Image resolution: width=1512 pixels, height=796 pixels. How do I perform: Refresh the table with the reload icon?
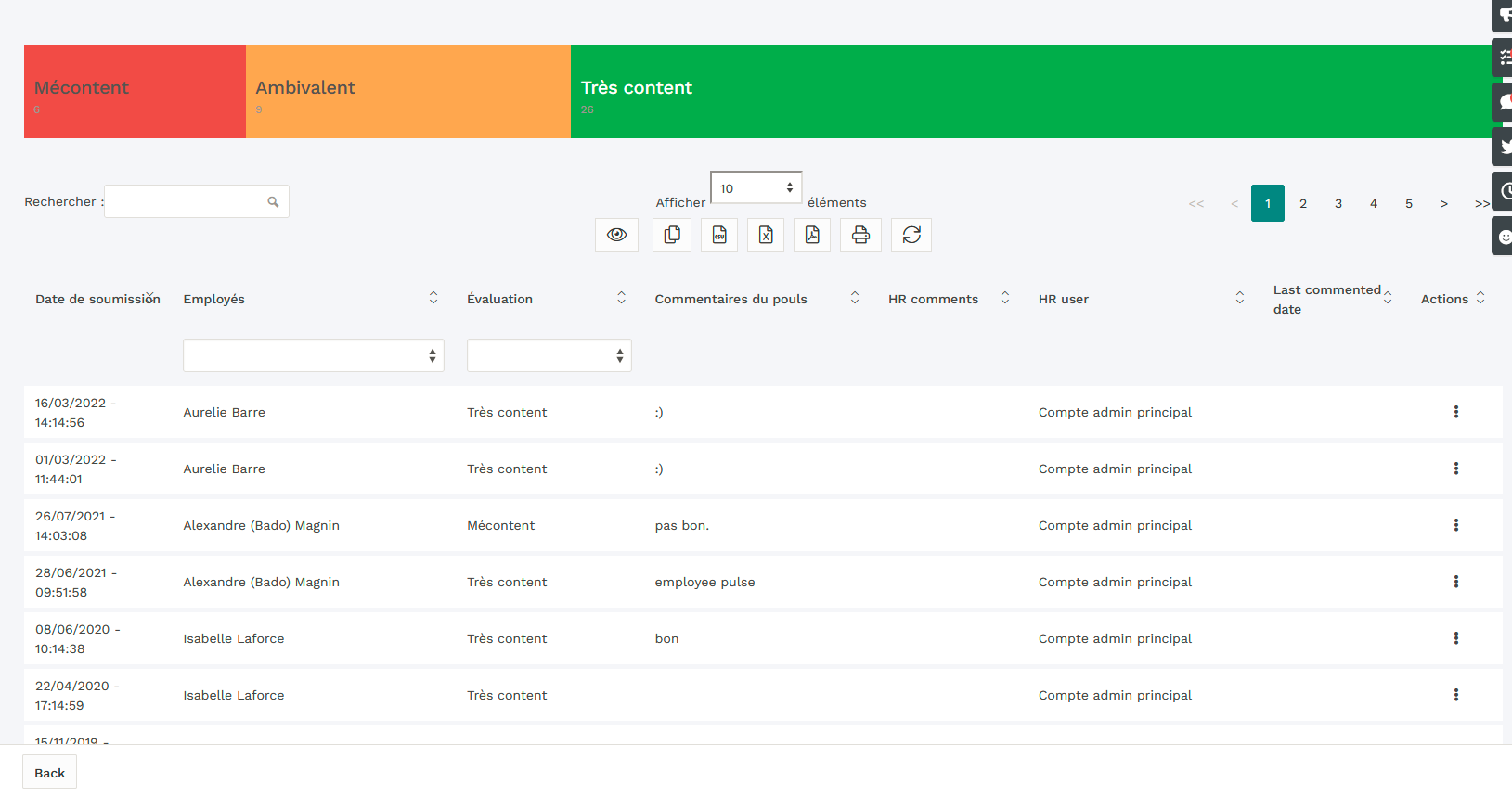[x=911, y=235]
